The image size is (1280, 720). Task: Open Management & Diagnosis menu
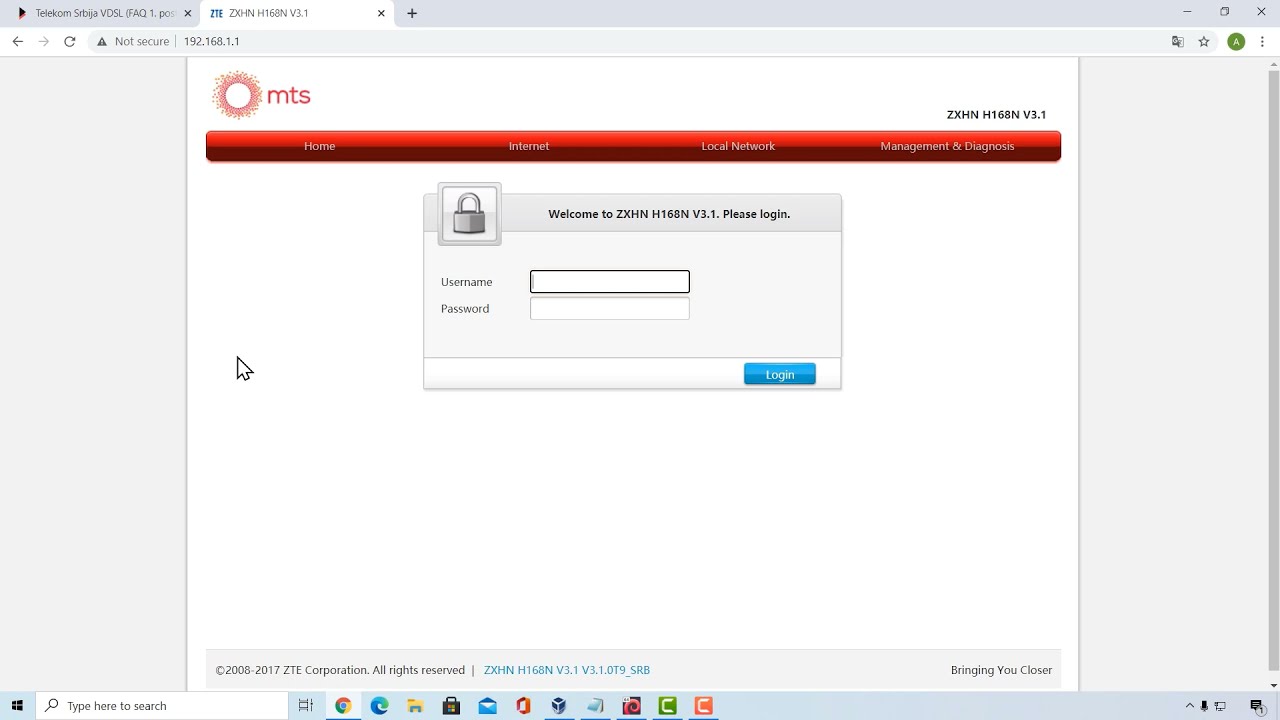[x=947, y=146]
